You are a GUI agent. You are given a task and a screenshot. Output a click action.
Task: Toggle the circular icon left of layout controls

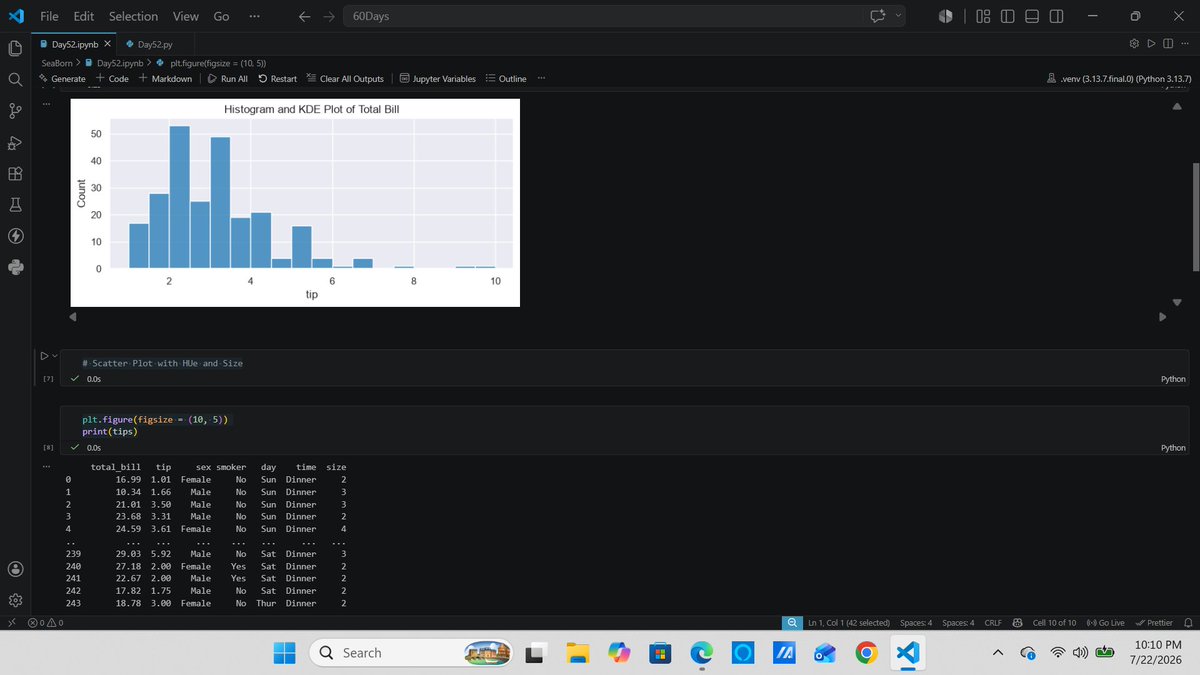947,16
